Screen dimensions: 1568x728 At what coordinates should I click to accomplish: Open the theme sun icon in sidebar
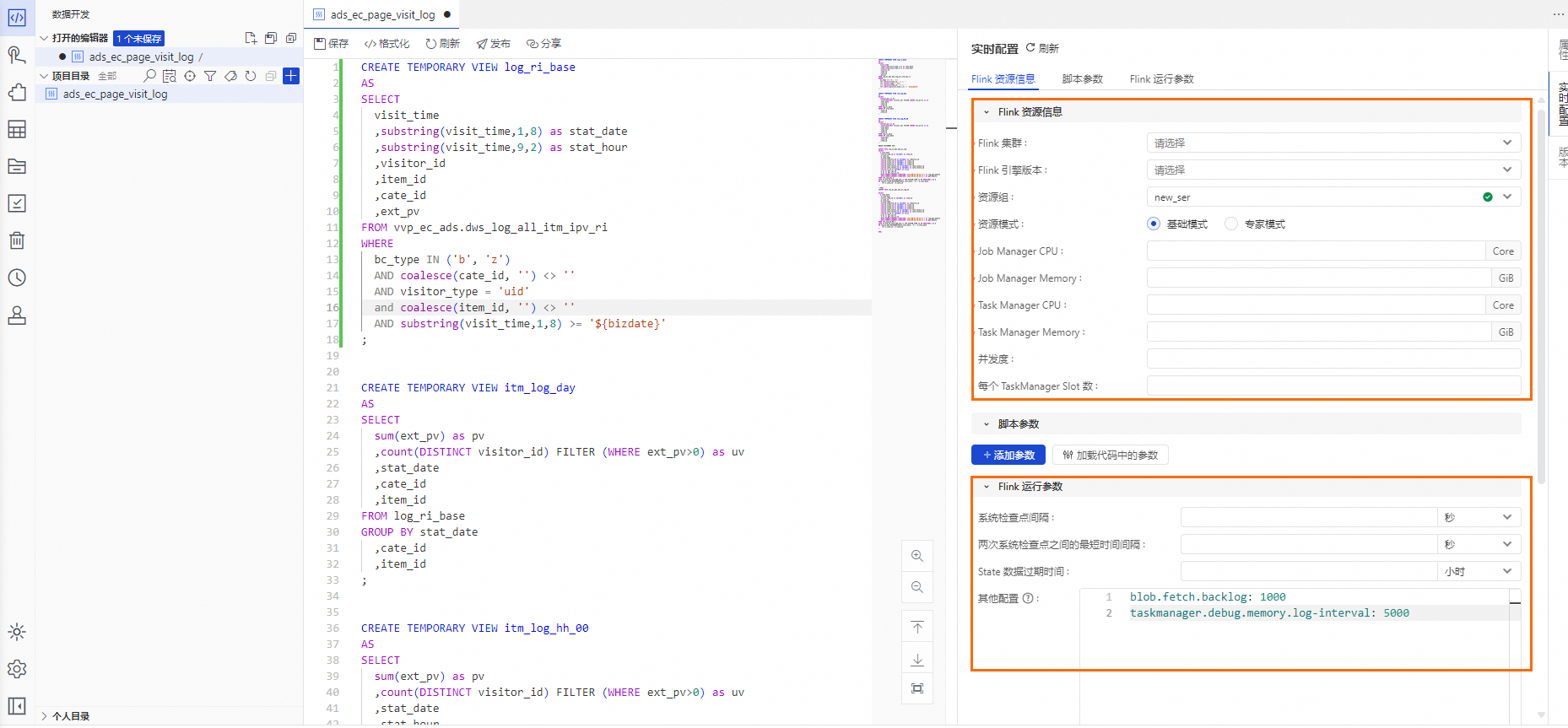17,632
